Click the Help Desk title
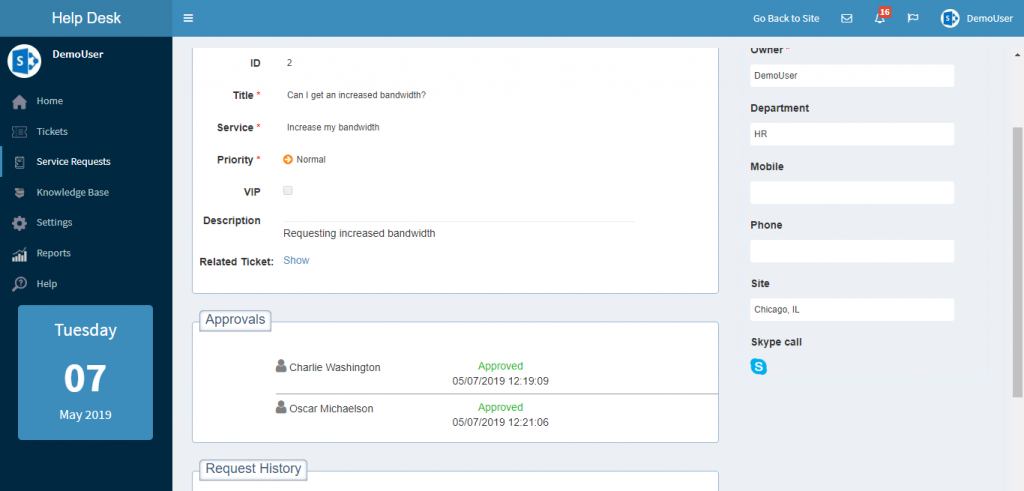This screenshot has height=491, width=1024. point(86,18)
